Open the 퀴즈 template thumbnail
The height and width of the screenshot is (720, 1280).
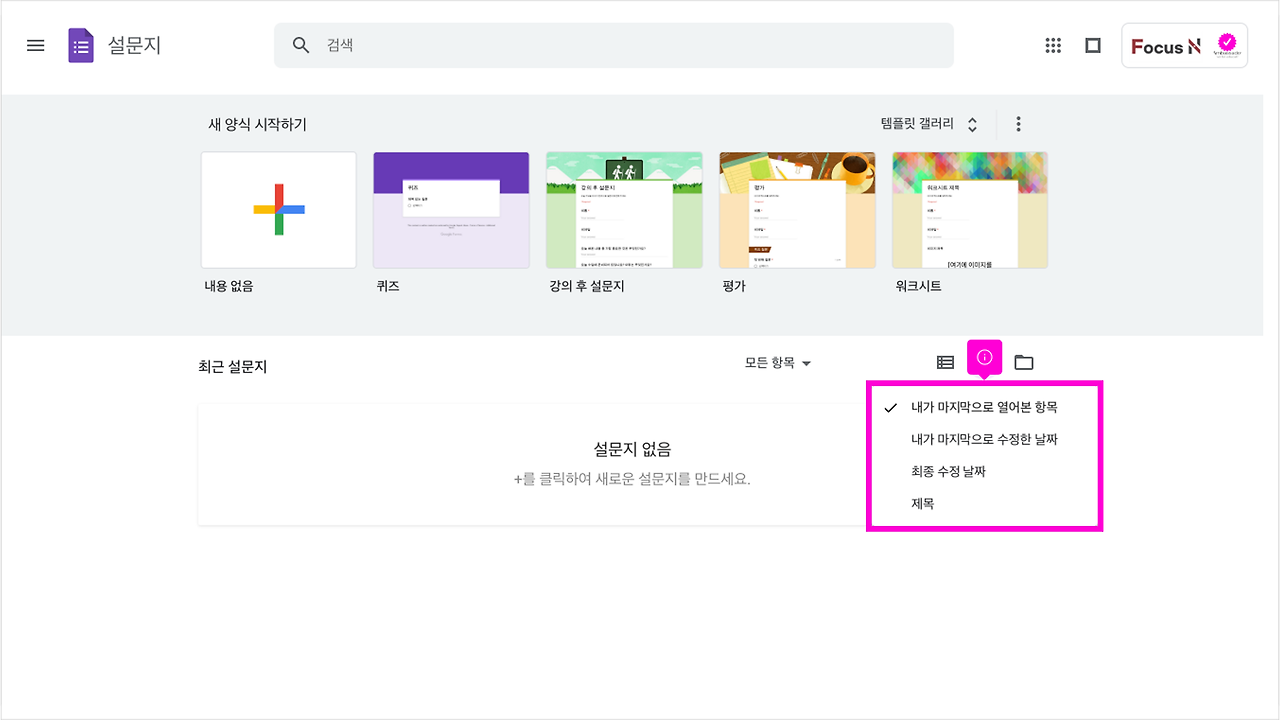click(x=451, y=210)
